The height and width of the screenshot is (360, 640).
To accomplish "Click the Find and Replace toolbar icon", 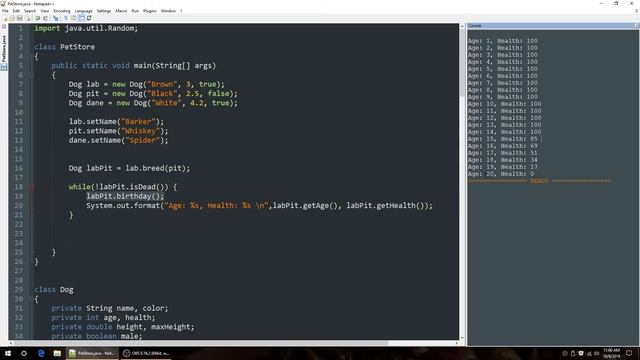I will point(56,18).
